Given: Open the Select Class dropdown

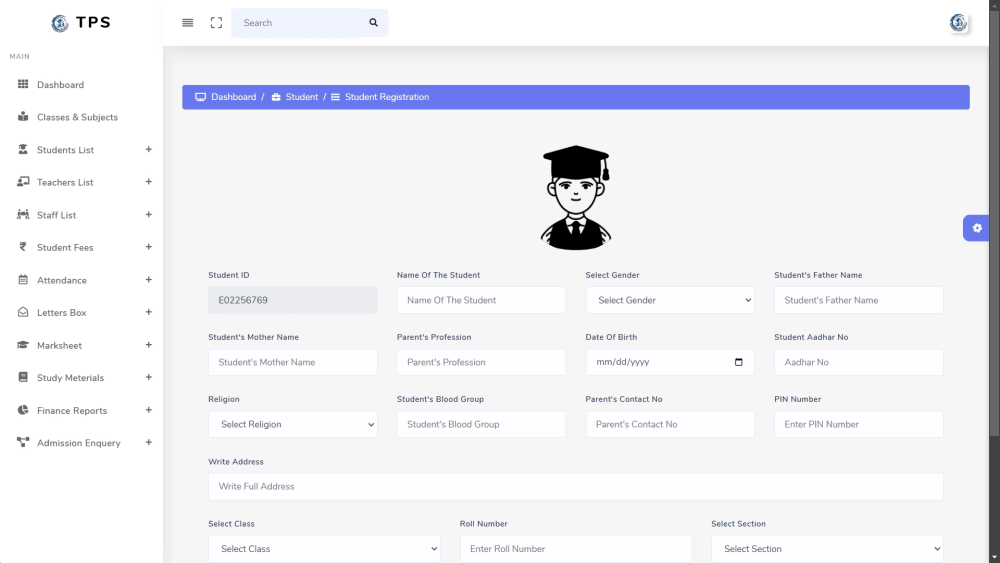Looking at the screenshot, I should [324, 549].
